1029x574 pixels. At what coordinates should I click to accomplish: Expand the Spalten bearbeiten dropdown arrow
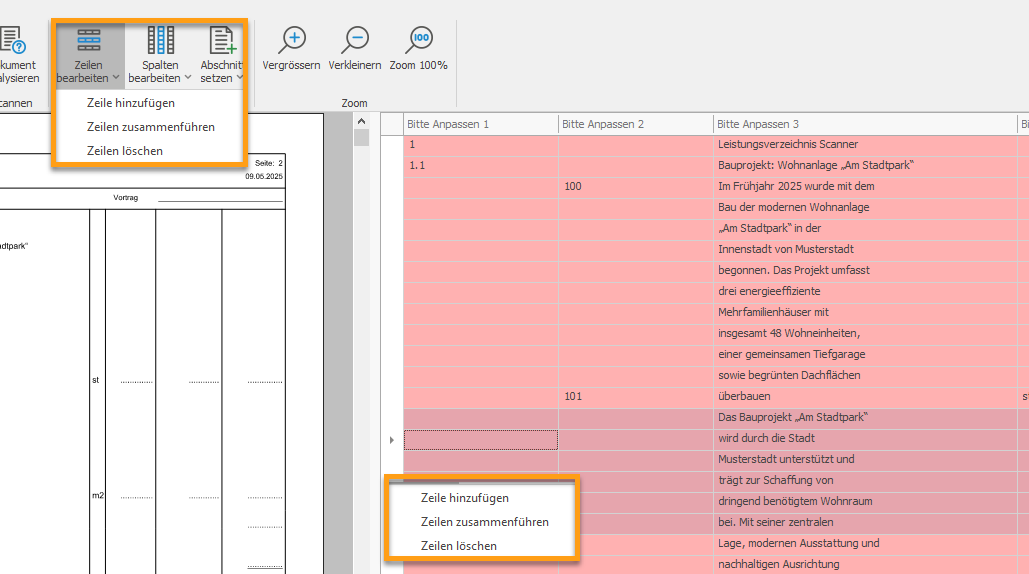pos(188,77)
